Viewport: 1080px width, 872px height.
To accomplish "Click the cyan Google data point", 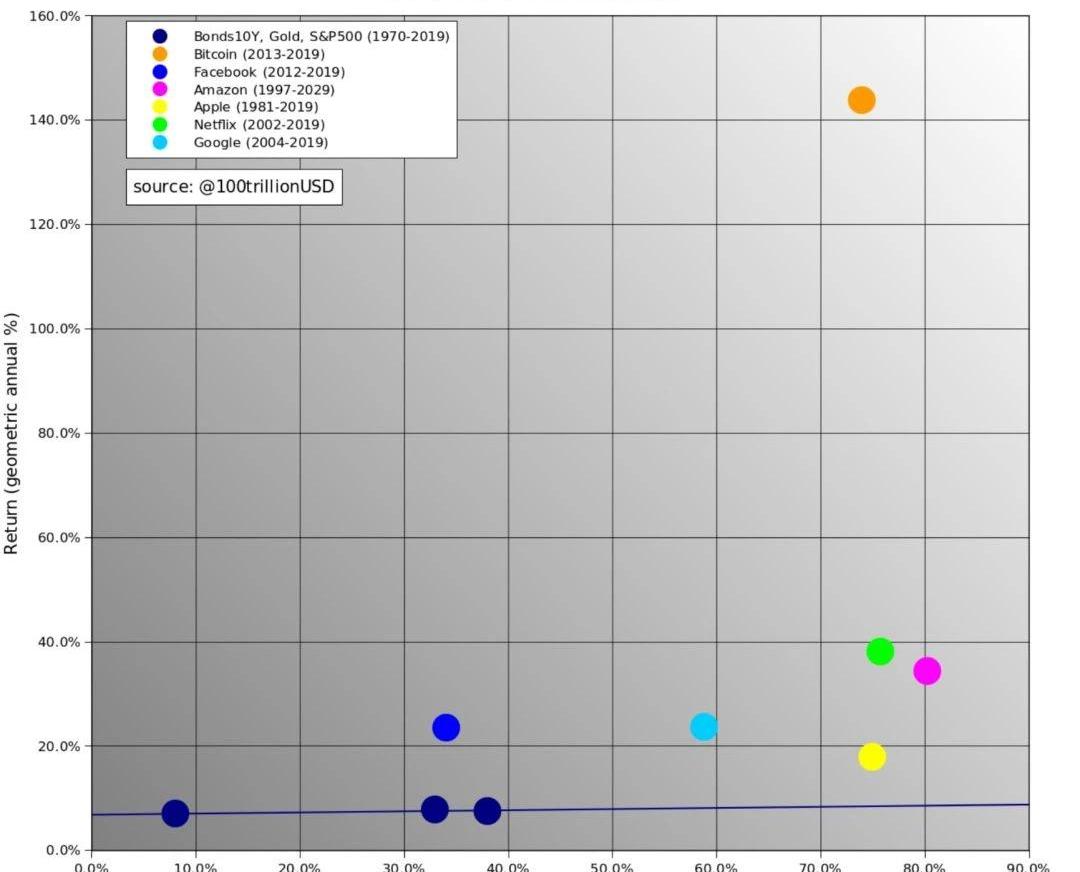I will [x=704, y=727].
